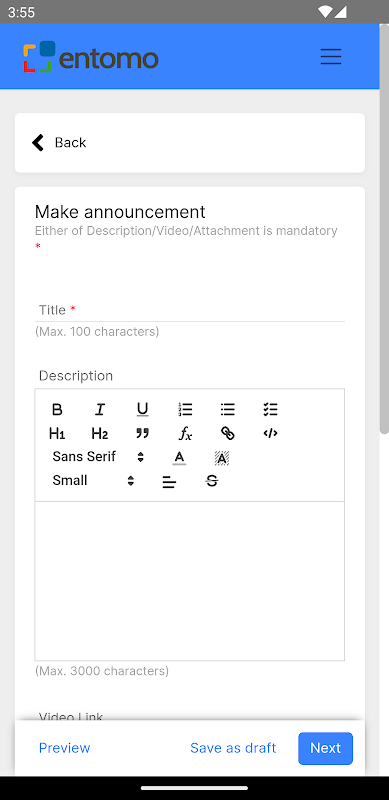389x800 pixels.
Task: Toggle strikethrough formatting
Action: (x=212, y=481)
